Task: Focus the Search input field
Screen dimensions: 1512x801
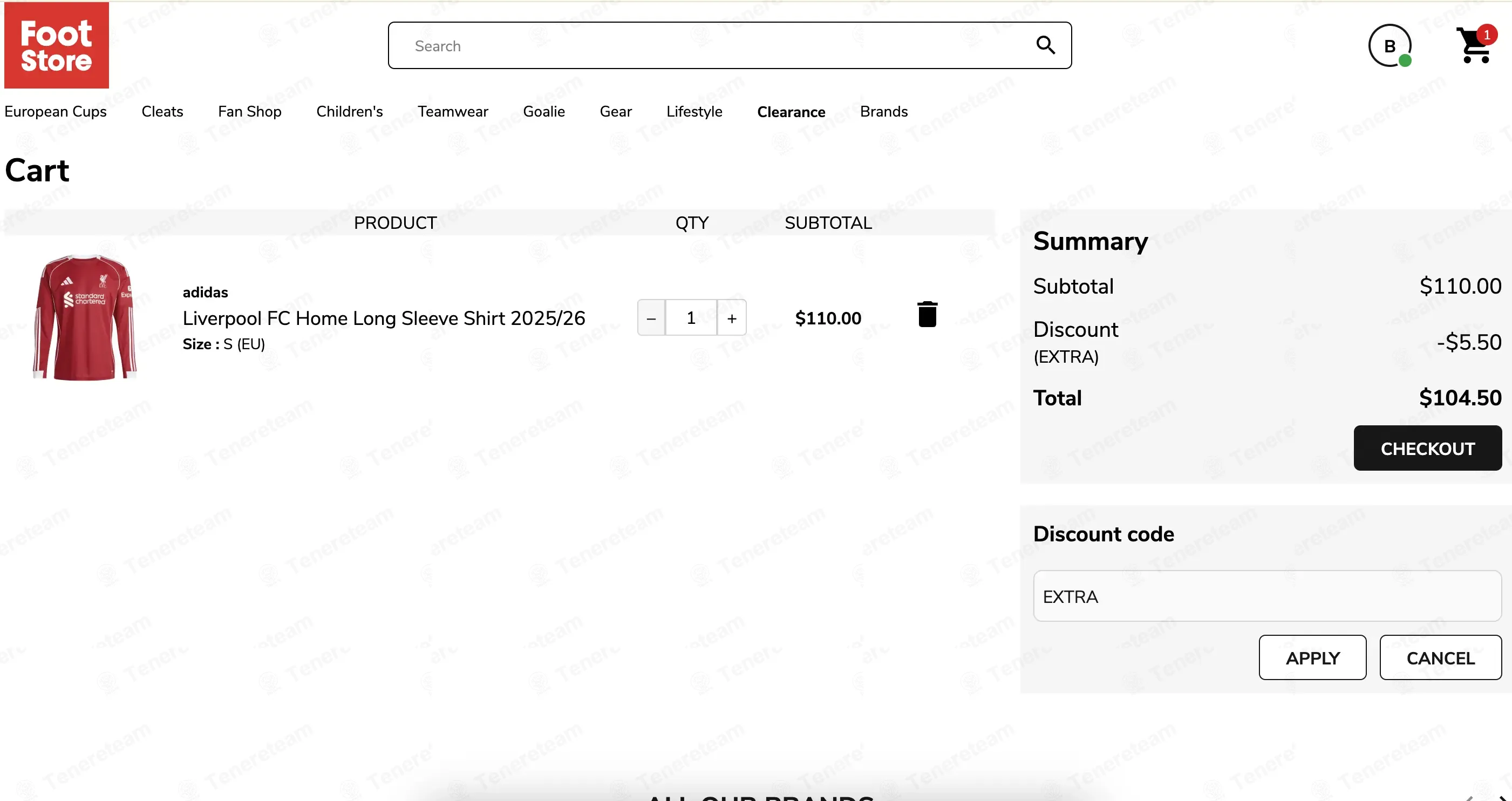Action: pos(730,45)
